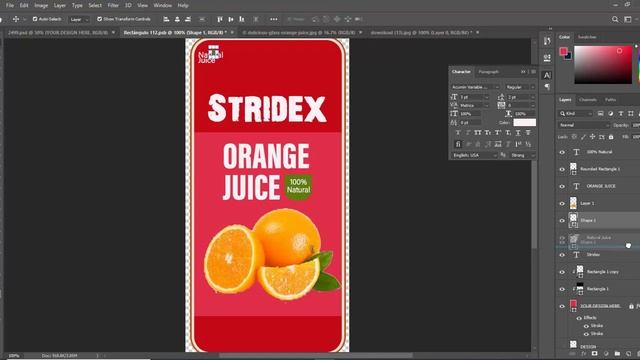The height and width of the screenshot is (360, 640).
Task: Open the three-dots more align options
Action: pyautogui.click(x=273, y=19)
